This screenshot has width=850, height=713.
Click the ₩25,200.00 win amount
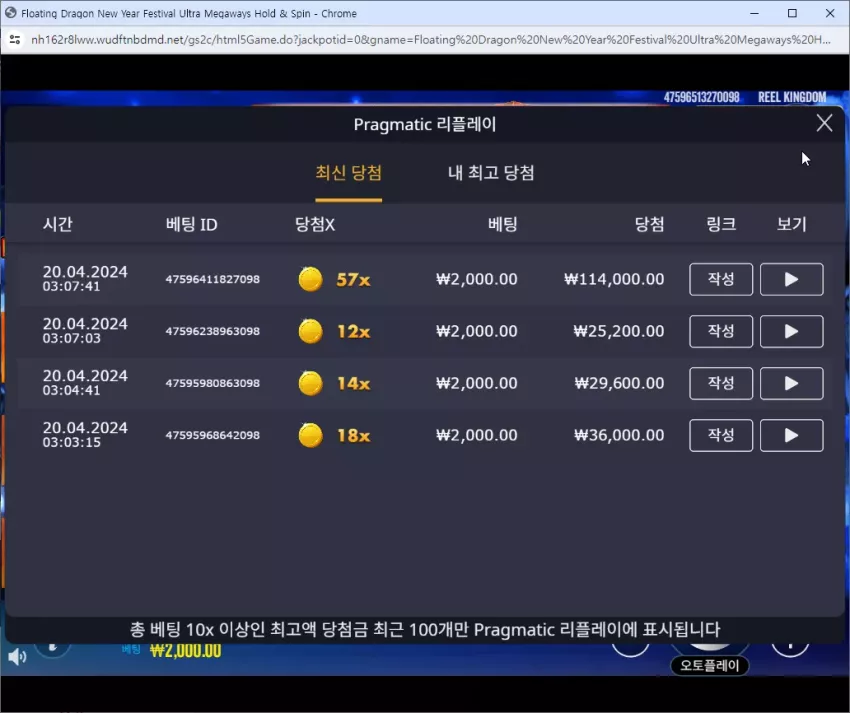coord(619,331)
